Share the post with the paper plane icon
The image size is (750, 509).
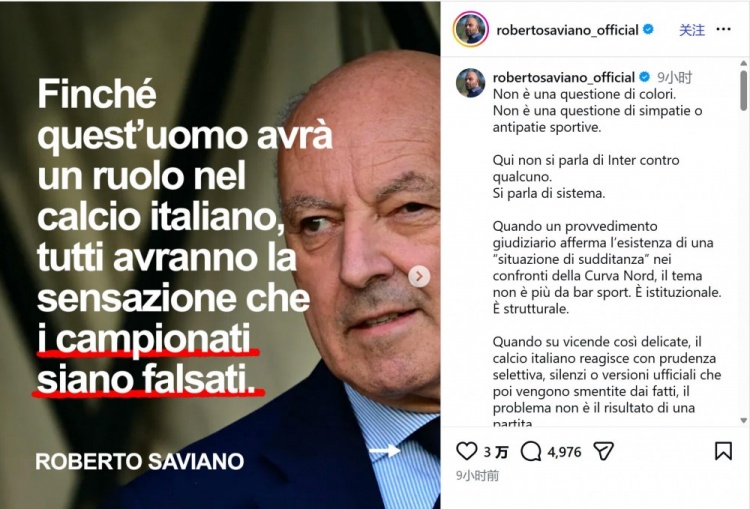pyautogui.click(x=603, y=451)
